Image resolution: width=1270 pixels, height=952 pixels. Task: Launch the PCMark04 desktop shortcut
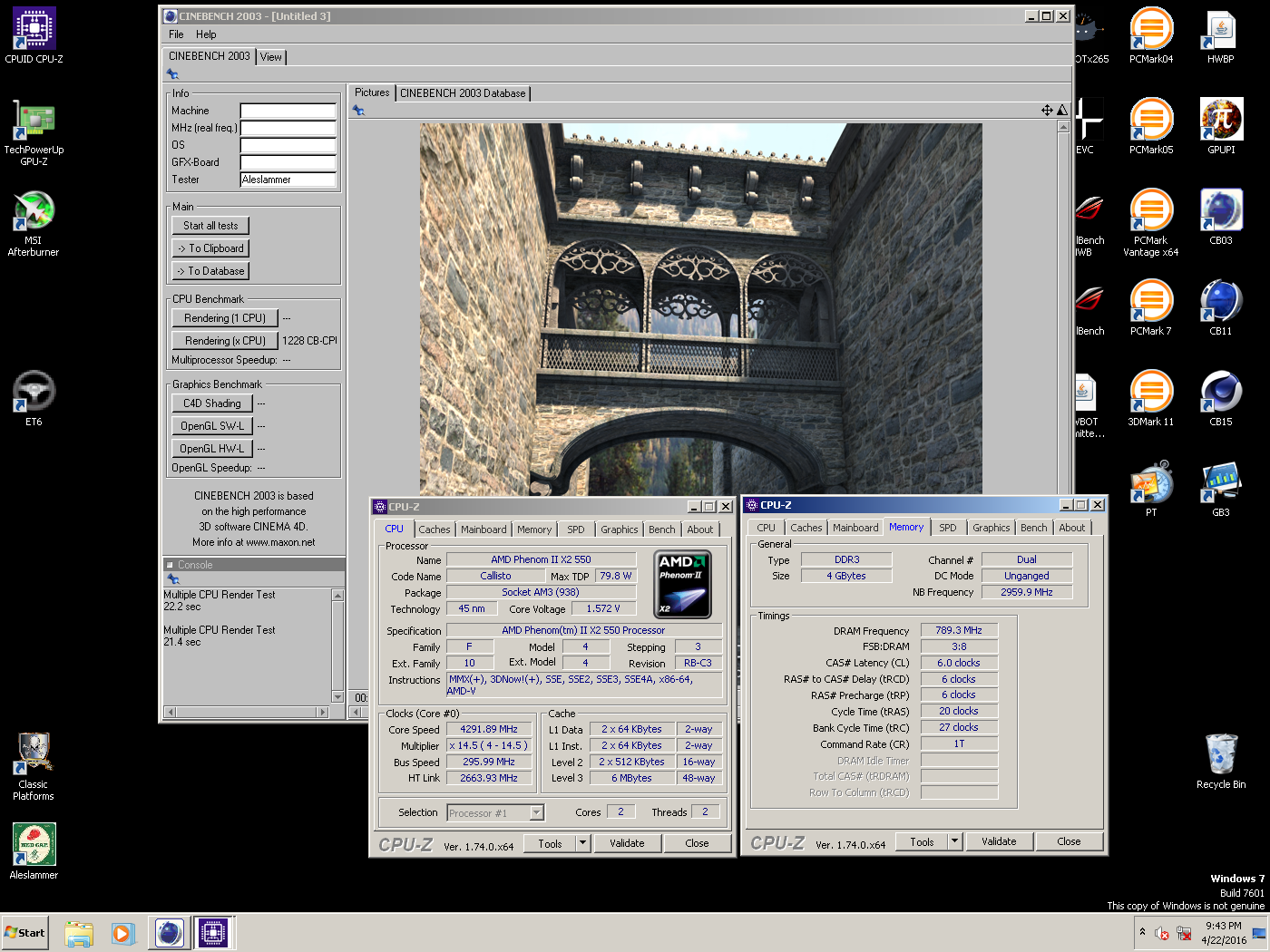click(1151, 36)
